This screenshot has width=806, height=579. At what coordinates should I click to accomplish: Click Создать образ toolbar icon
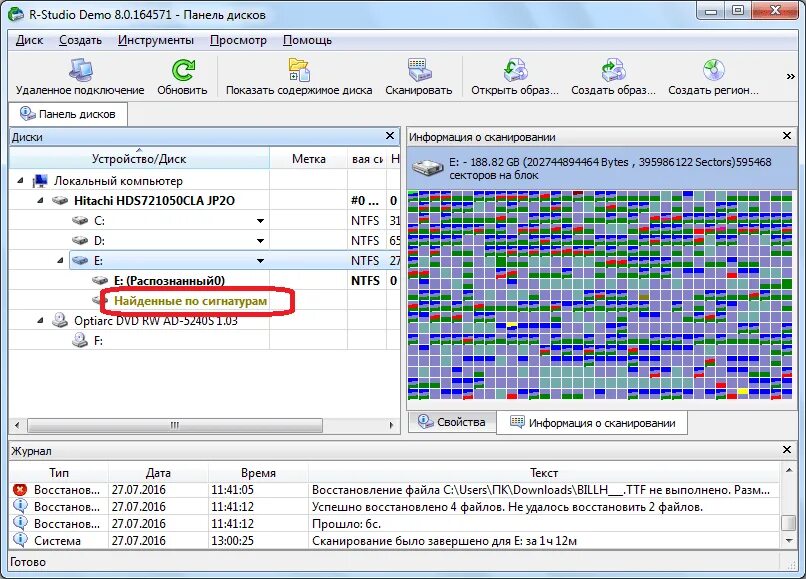[613, 70]
